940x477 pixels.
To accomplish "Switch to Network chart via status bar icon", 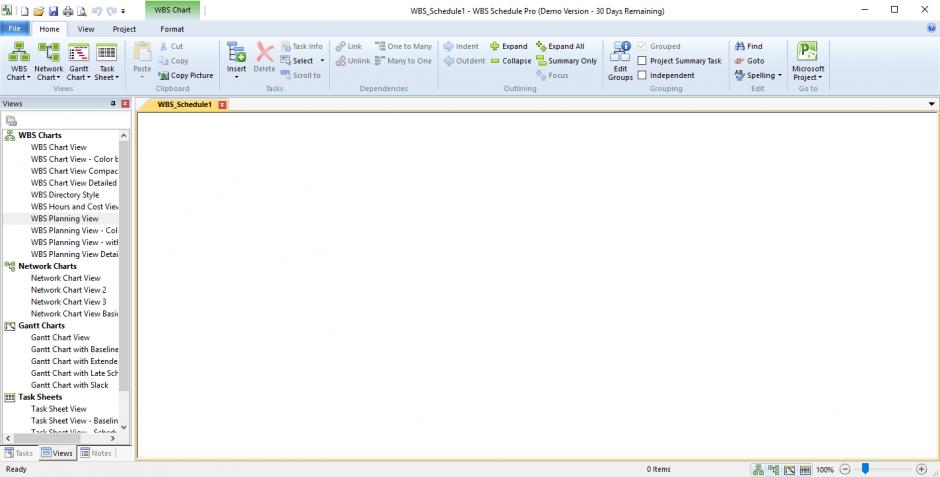I will pyautogui.click(x=774, y=469).
